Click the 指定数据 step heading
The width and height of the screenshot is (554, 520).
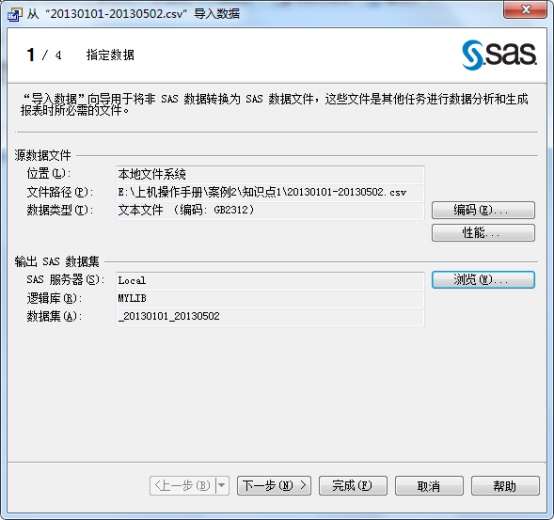pos(110,55)
